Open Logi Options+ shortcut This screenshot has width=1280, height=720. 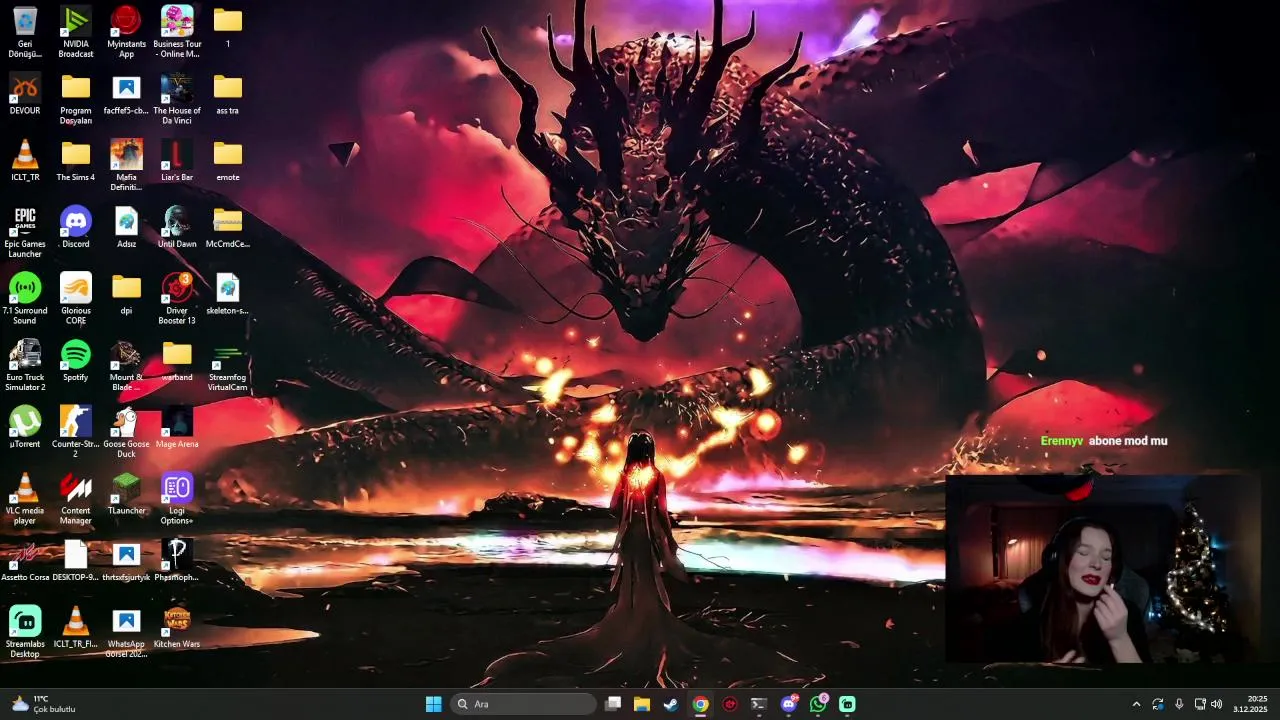[177, 499]
